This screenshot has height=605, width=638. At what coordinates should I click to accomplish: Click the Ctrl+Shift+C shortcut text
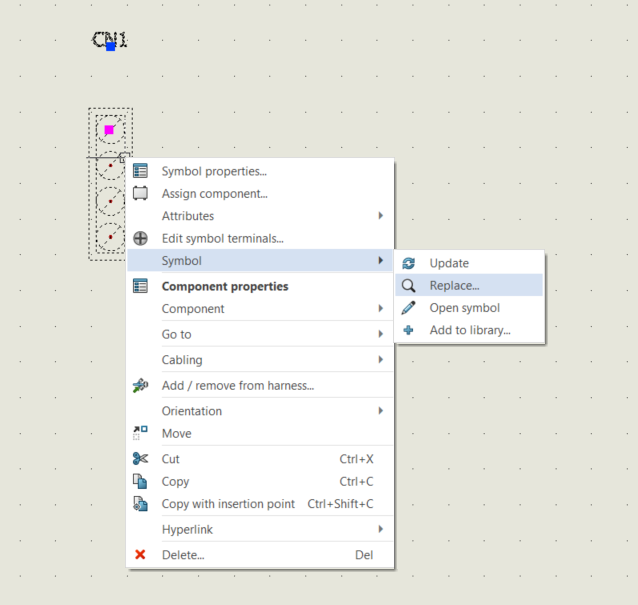pyautogui.click(x=340, y=504)
